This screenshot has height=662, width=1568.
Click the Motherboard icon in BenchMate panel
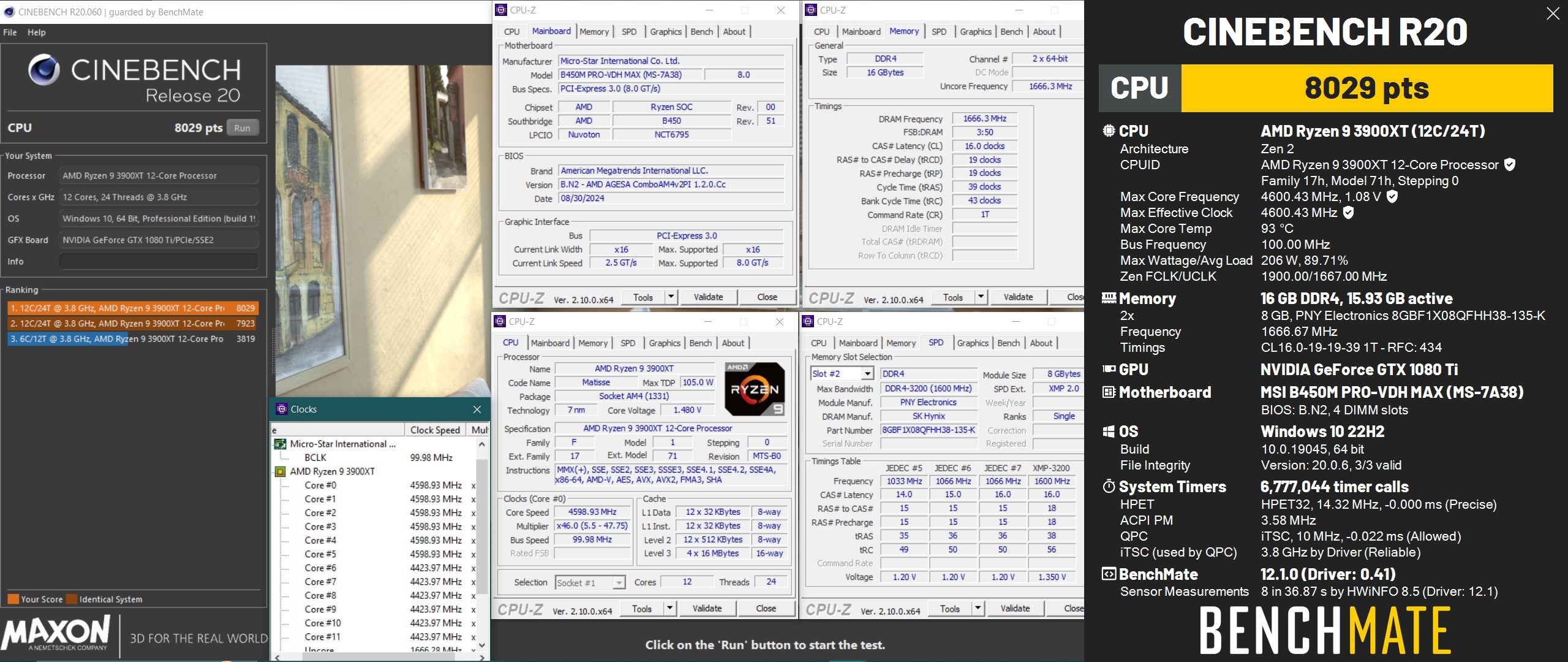click(x=1109, y=392)
